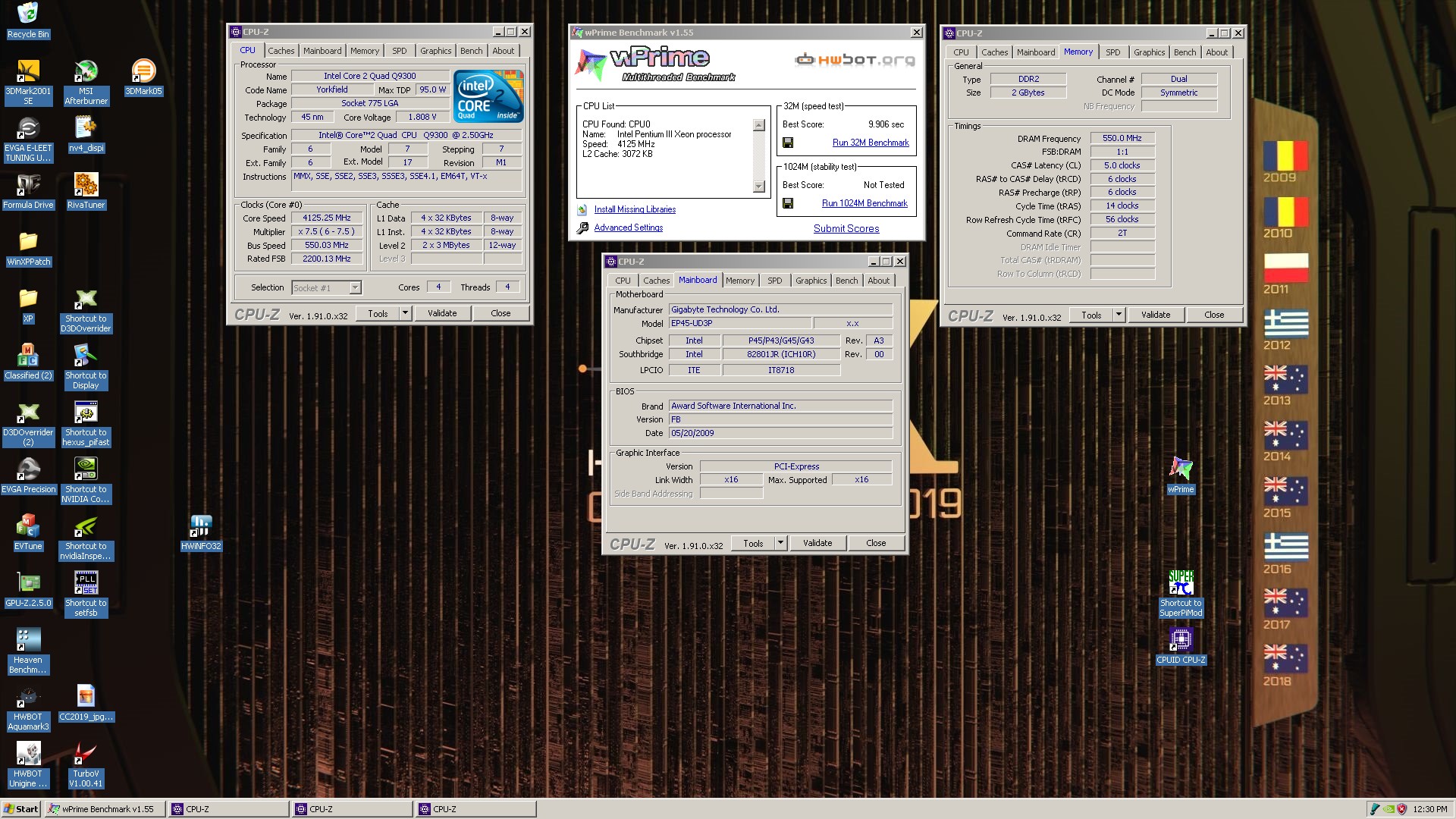The image size is (1456, 819).
Task: Launch 3DMark2001 SE desktop icon
Action: pos(28,82)
